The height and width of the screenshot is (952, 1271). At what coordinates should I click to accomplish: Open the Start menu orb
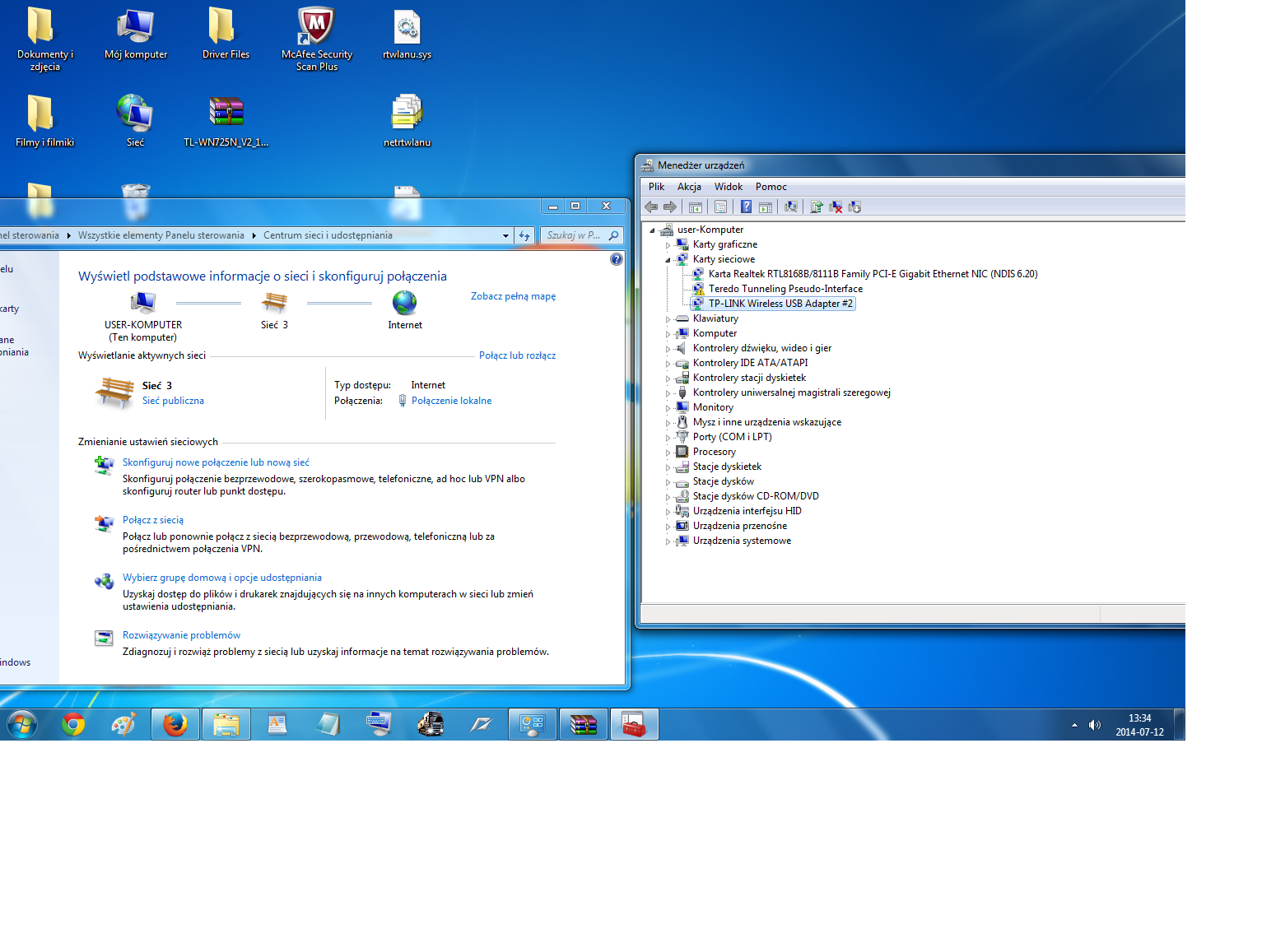(x=22, y=725)
